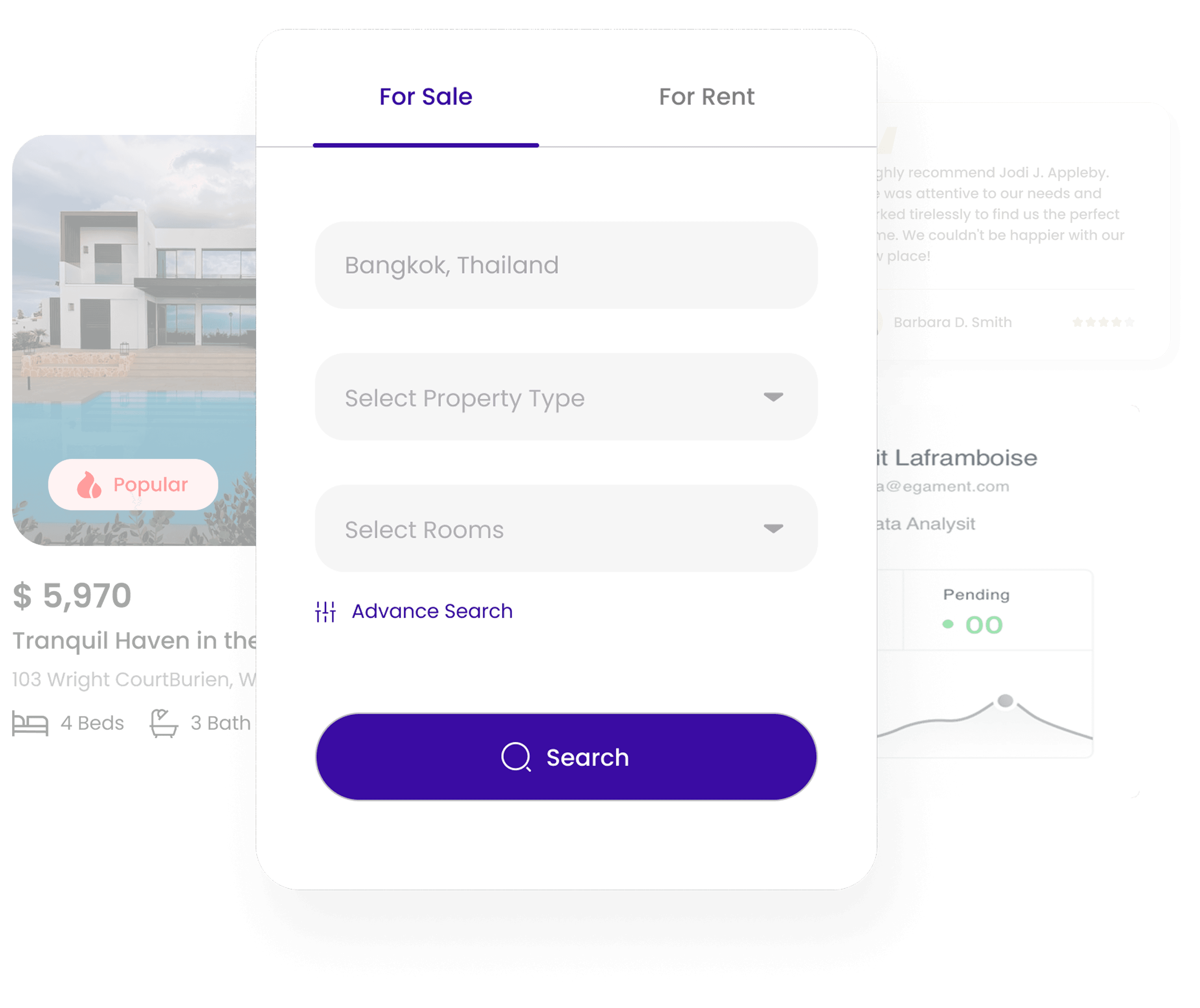Open the Advance Search link
This screenshot has height=1008, width=1200.
(x=432, y=611)
